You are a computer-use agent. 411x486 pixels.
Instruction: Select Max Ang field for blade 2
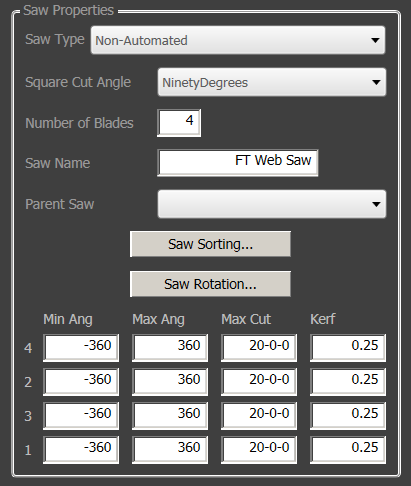coord(170,382)
